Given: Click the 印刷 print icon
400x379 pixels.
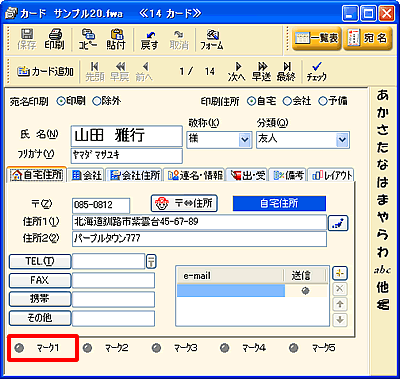Looking at the screenshot, I should point(55,39).
